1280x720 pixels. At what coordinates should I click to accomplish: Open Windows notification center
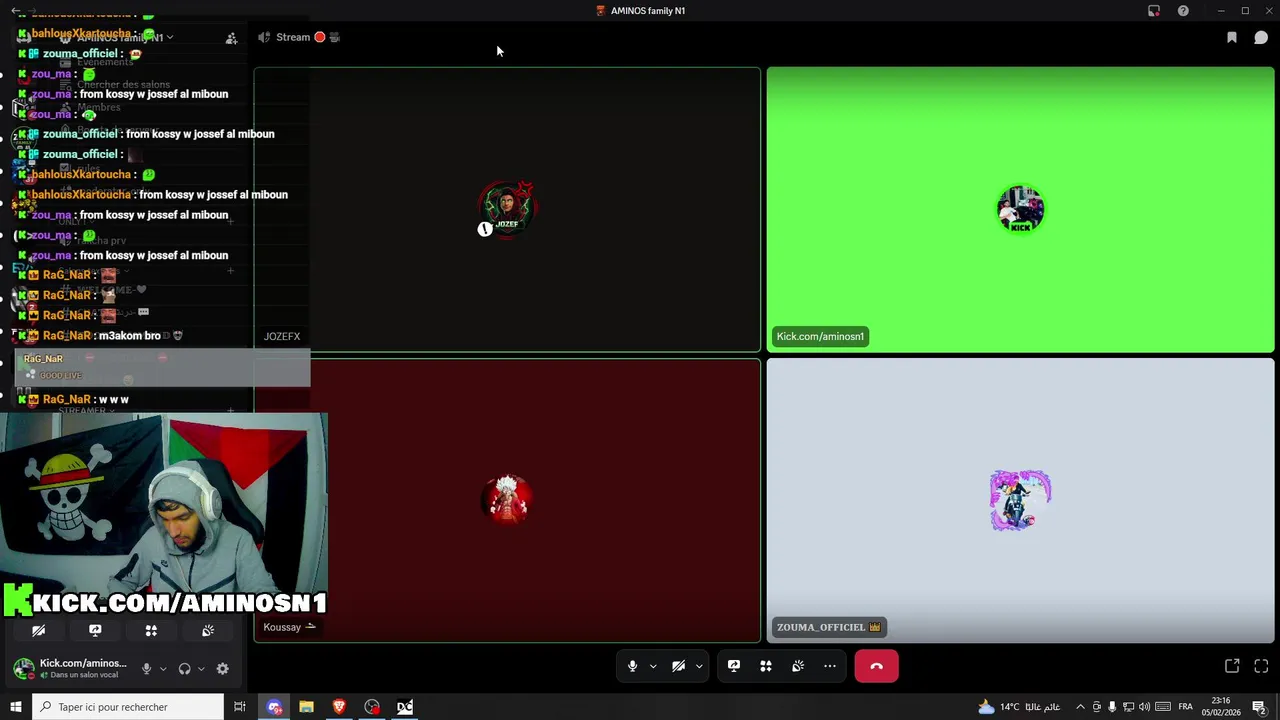click(1259, 707)
